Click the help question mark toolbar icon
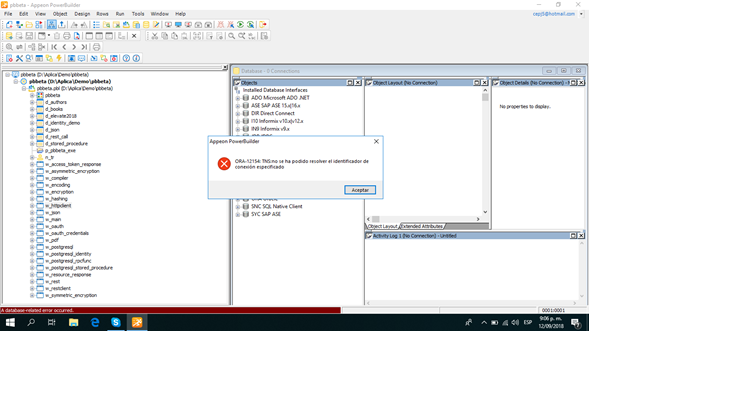This screenshot has height=412, width=739. (x=126, y=58)
